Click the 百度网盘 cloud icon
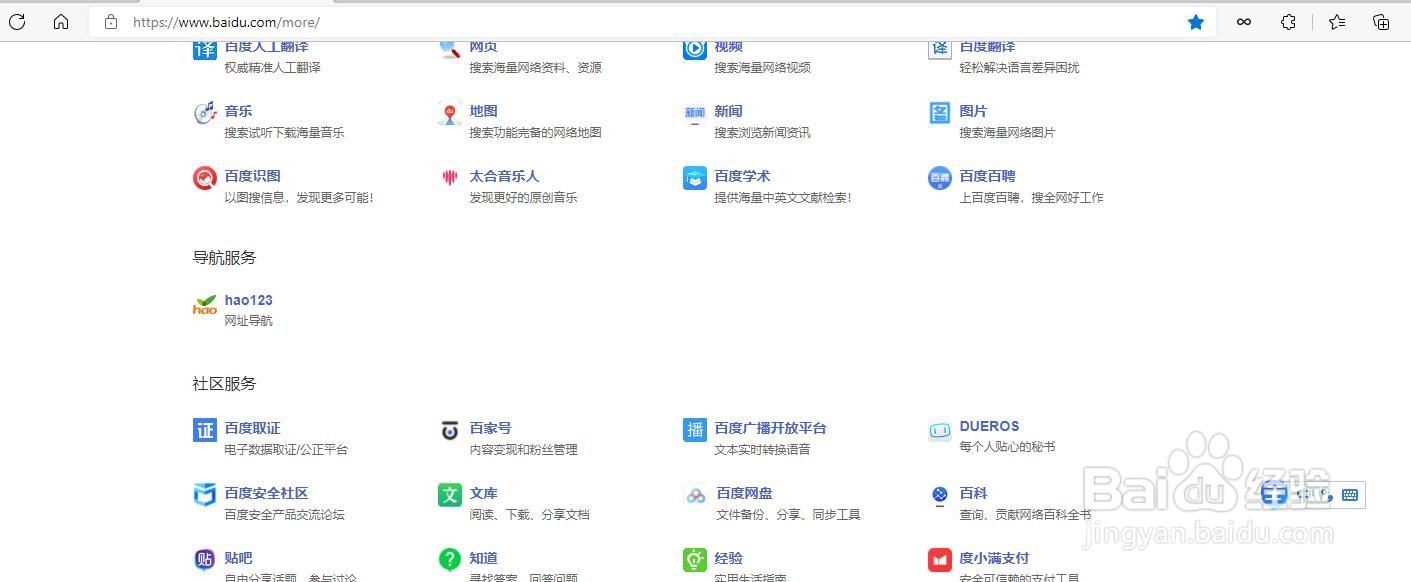 coord(696,496)
